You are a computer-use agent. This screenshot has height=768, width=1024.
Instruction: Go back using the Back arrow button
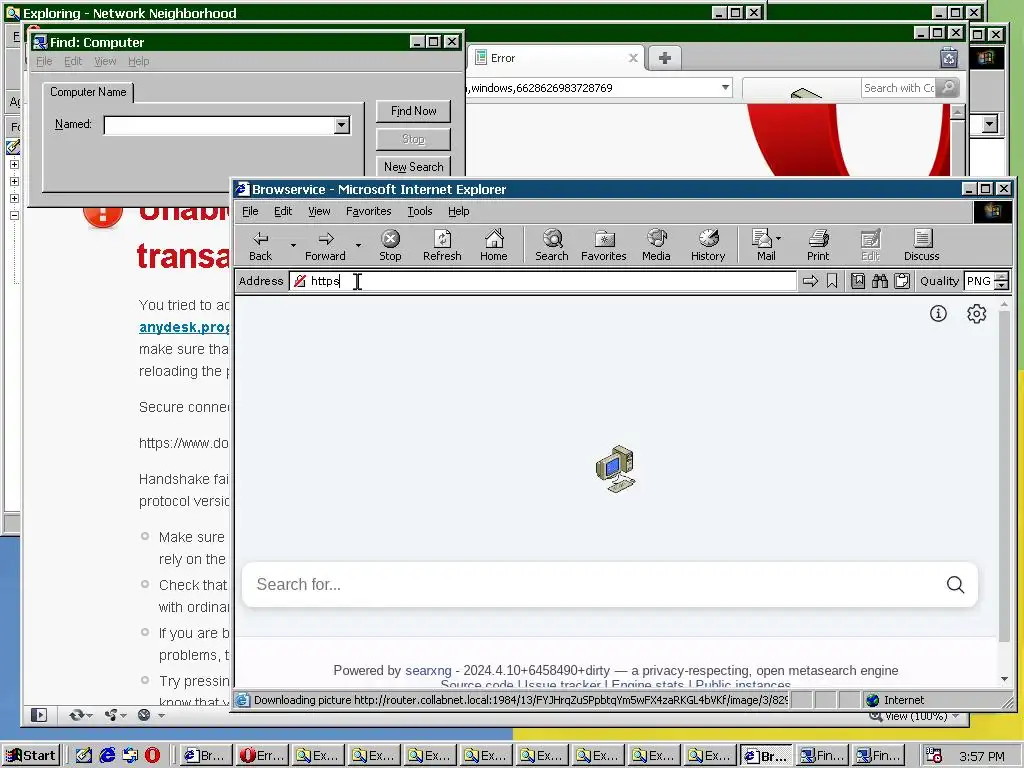tap(261, 245)
